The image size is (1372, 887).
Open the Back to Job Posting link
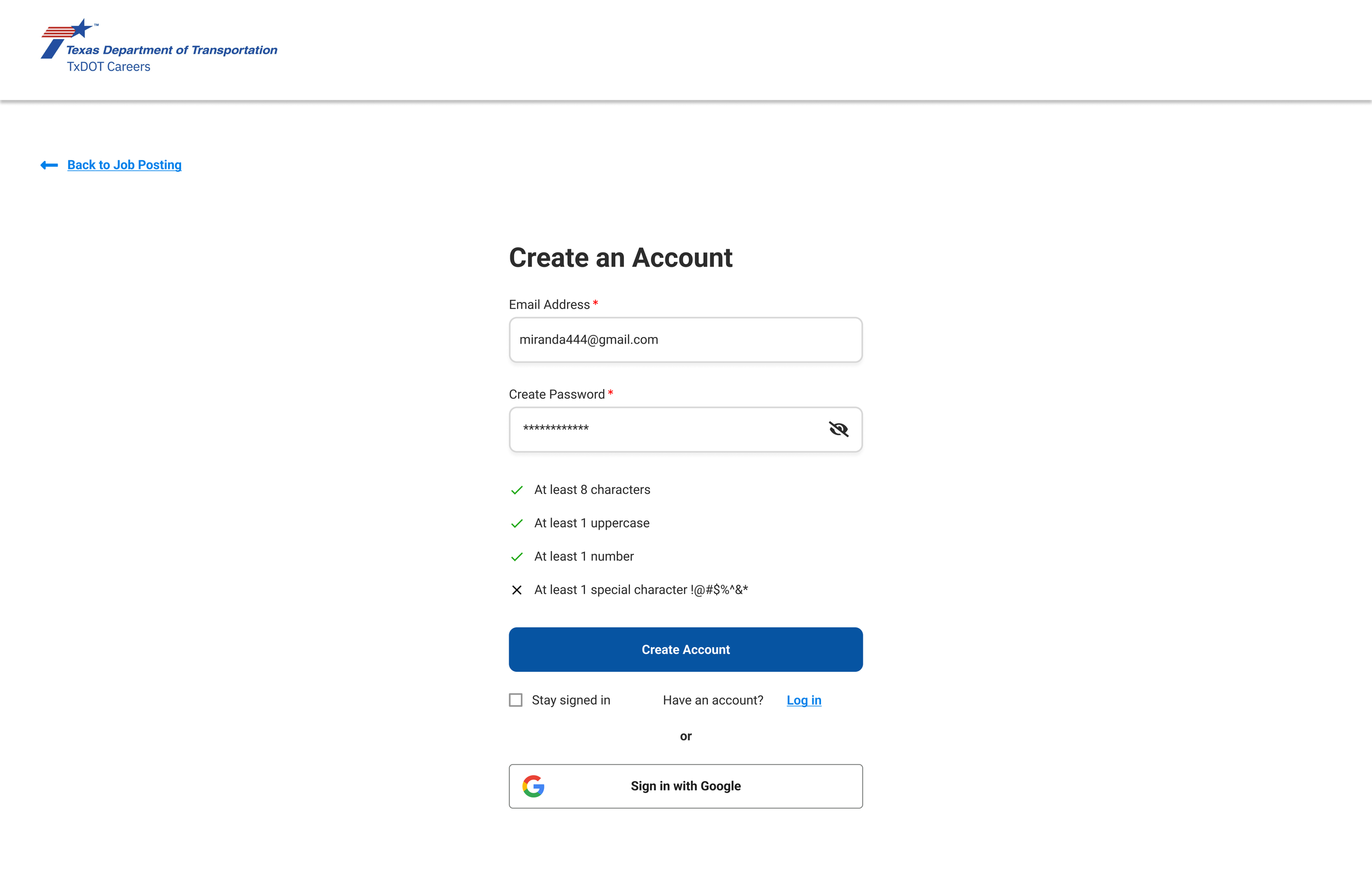(x=125, y=165)
